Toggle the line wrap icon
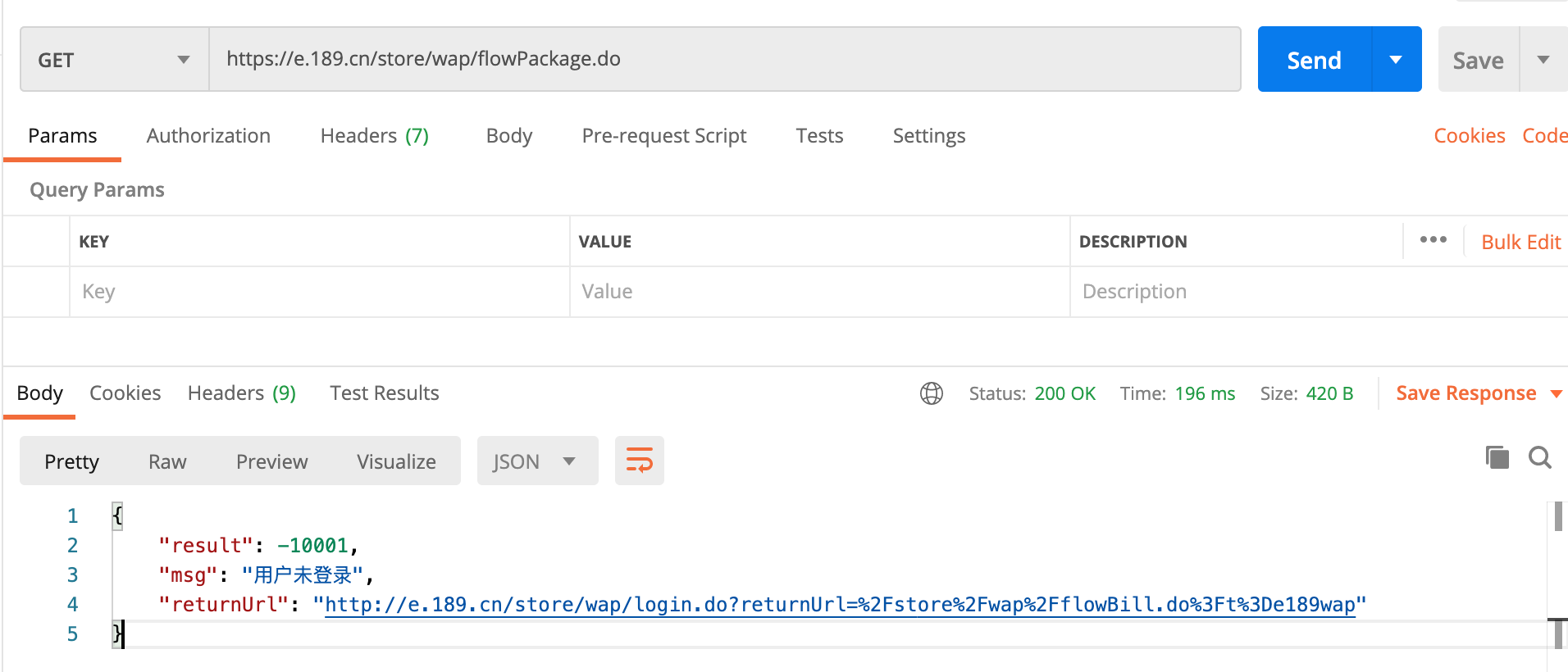1568x672 pixels. [x=640, y=461]
